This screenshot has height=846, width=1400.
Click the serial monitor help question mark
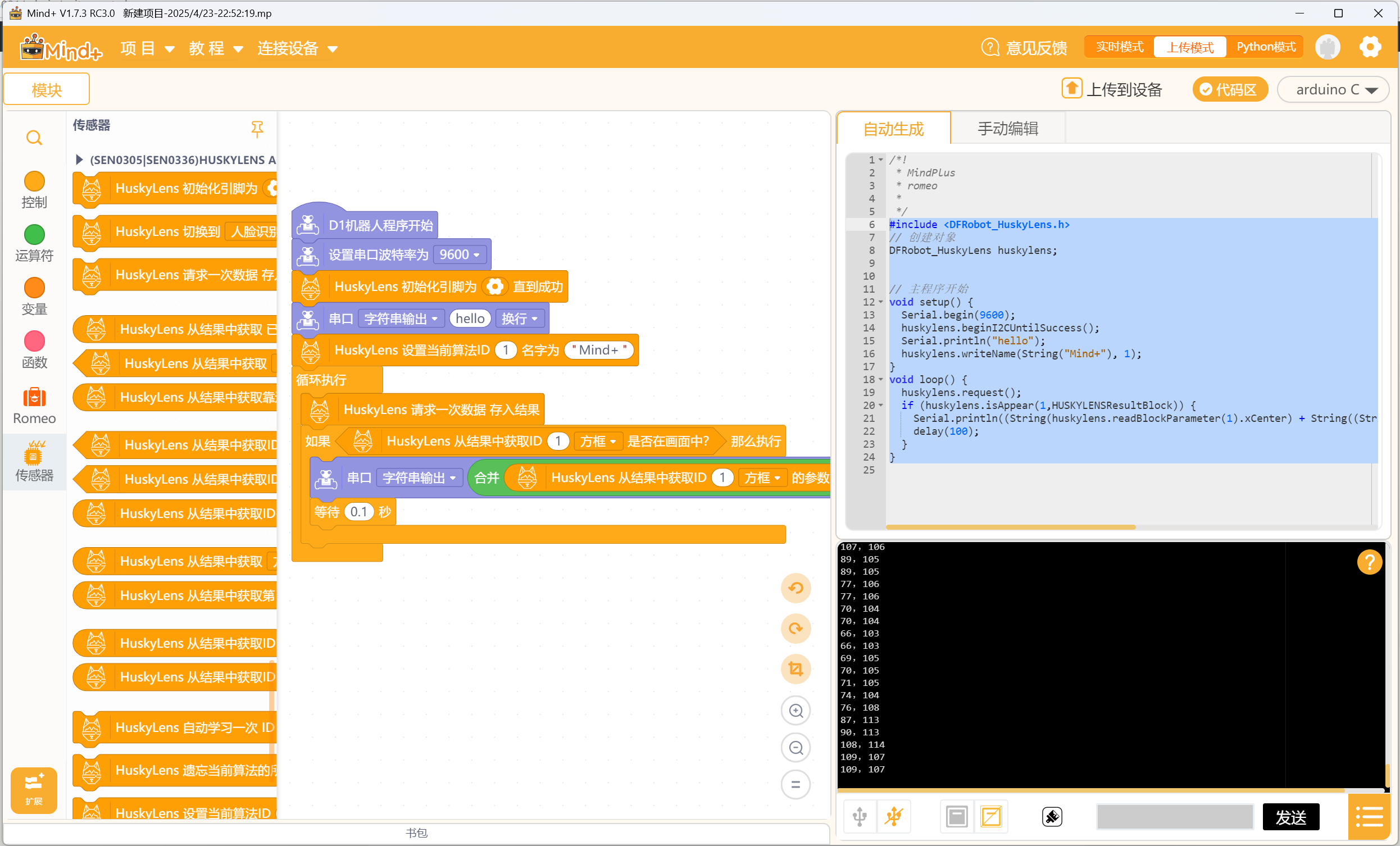pos(1369,562)
